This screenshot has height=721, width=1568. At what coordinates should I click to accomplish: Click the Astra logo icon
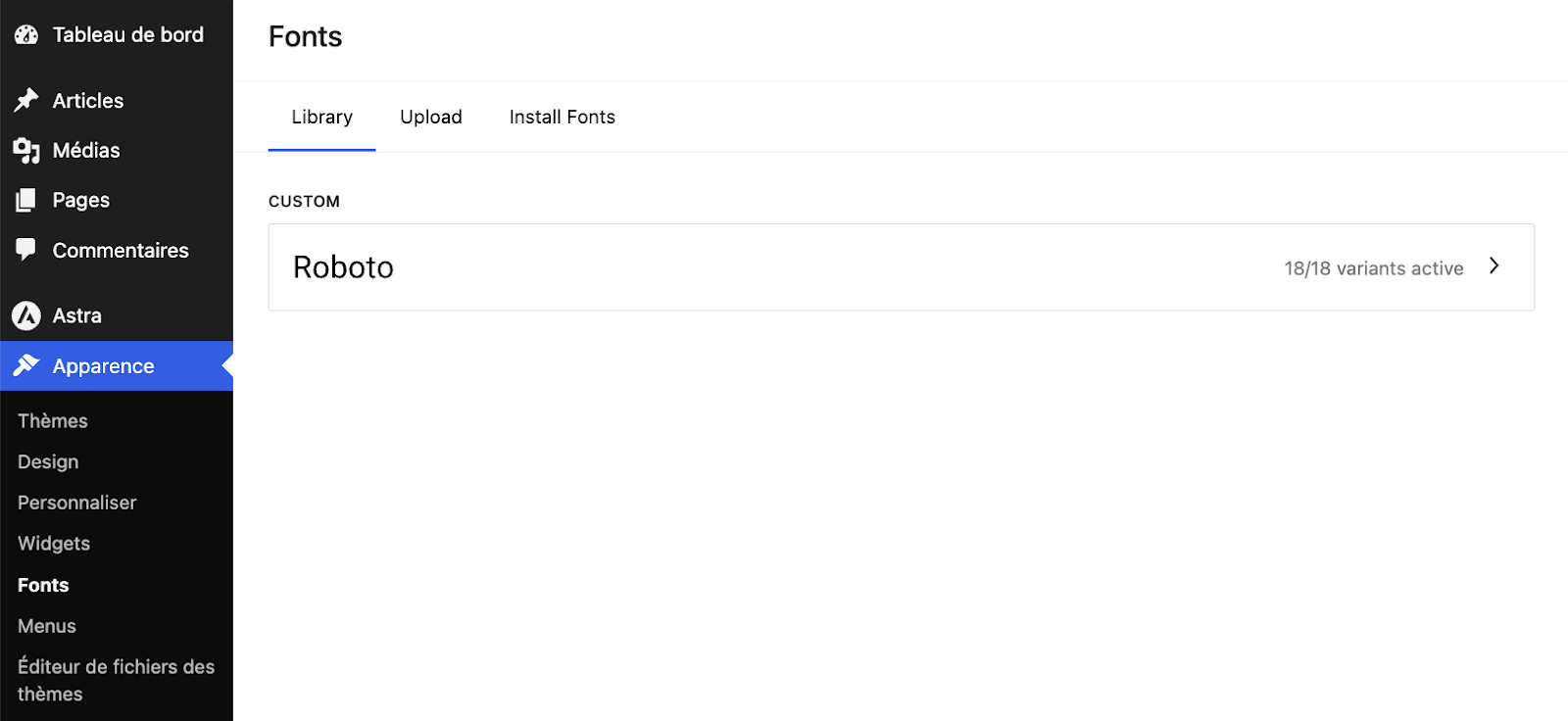26,315
